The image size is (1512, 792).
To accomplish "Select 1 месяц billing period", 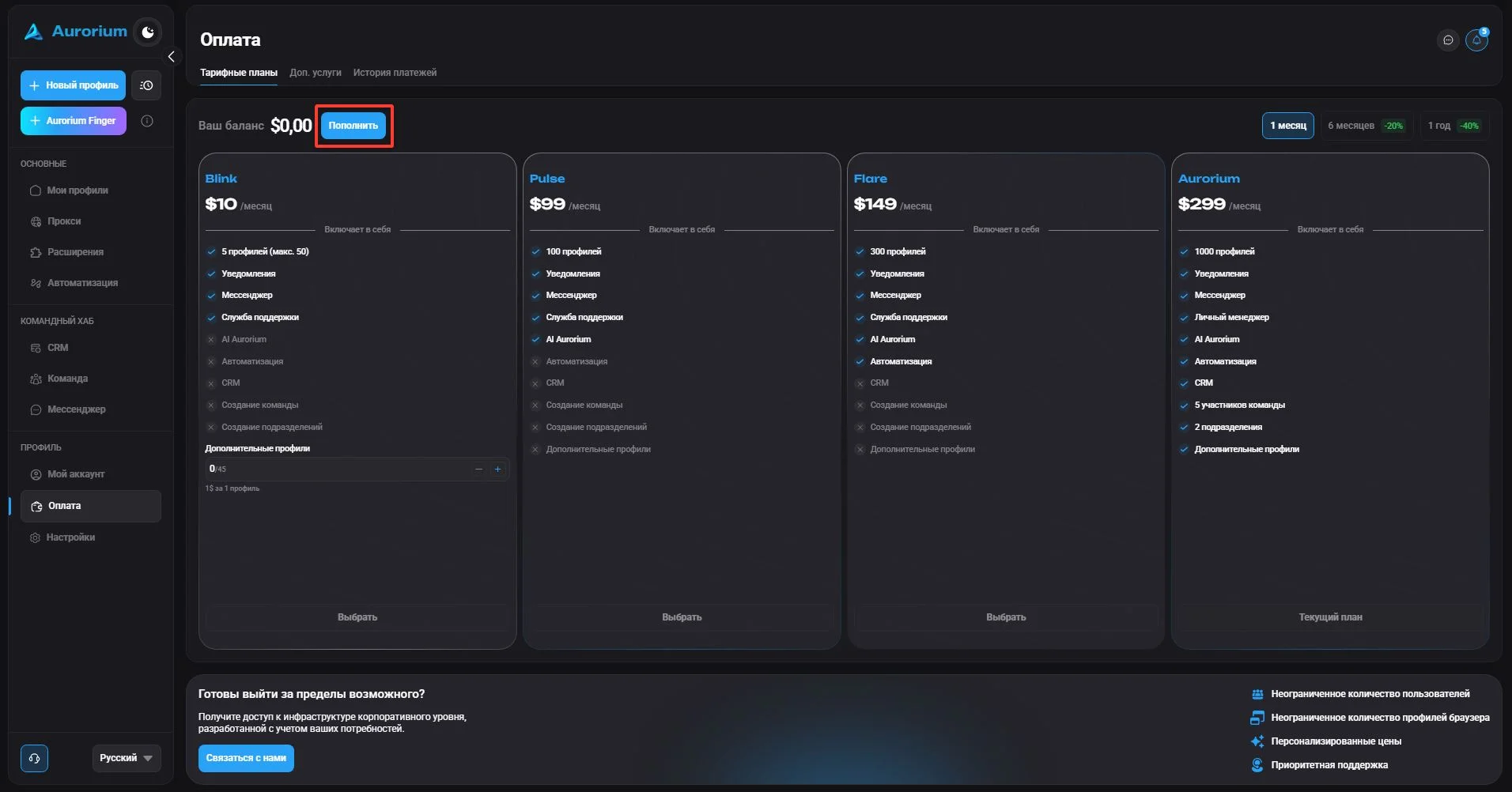I will [1288, 126].
